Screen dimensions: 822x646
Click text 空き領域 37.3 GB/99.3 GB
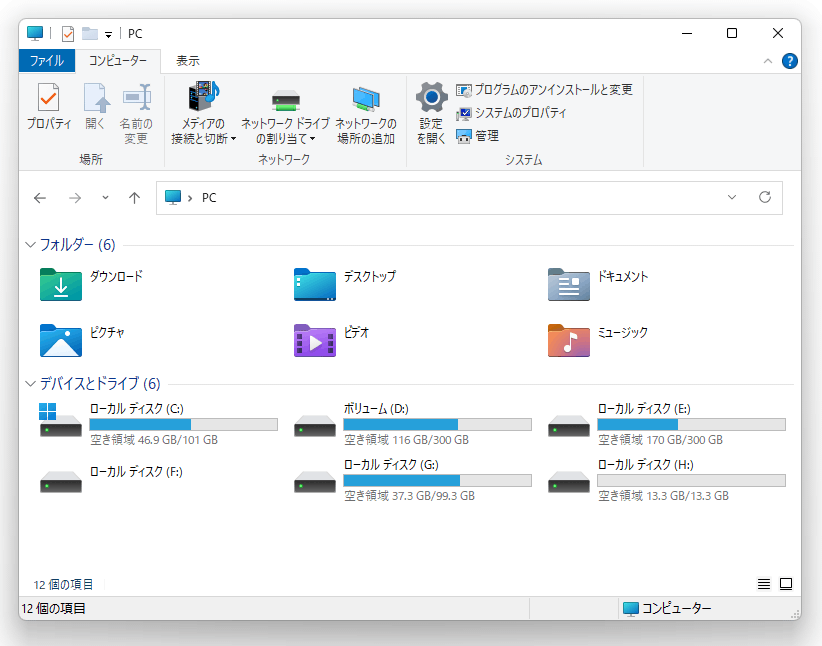tap(409, 496)
